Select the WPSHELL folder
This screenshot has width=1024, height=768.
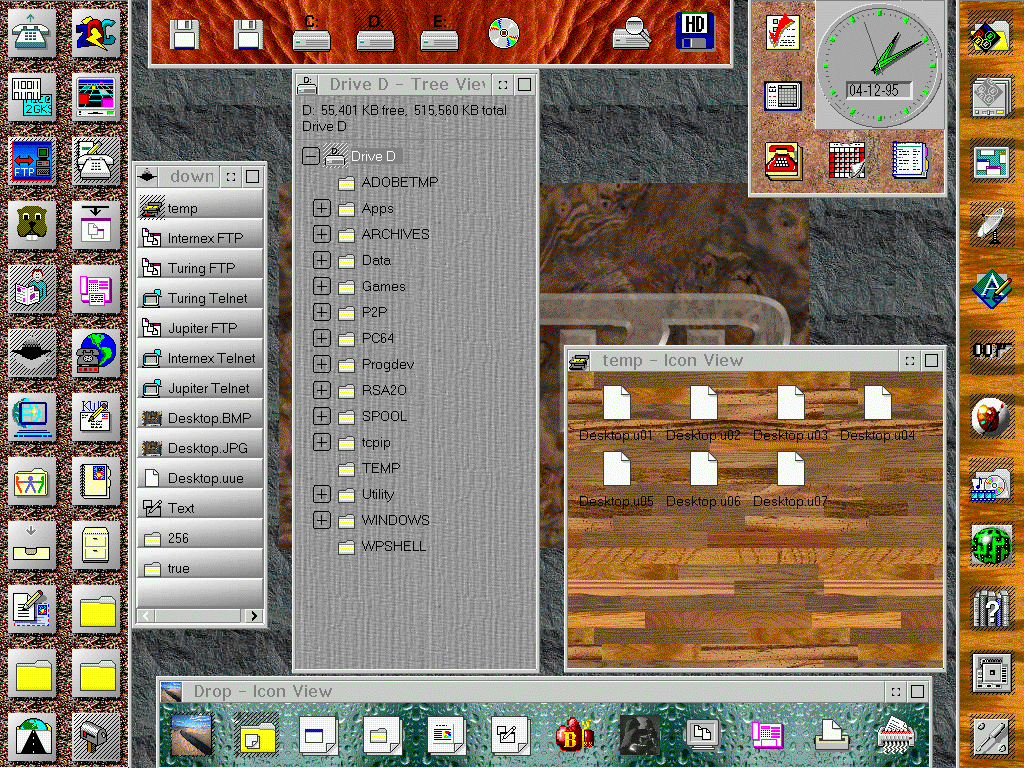coord(393,547)
